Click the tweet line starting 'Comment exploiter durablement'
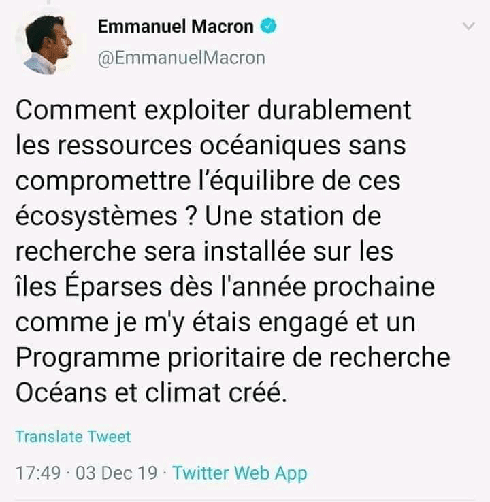The image size is (490, 502). [213, 110]
